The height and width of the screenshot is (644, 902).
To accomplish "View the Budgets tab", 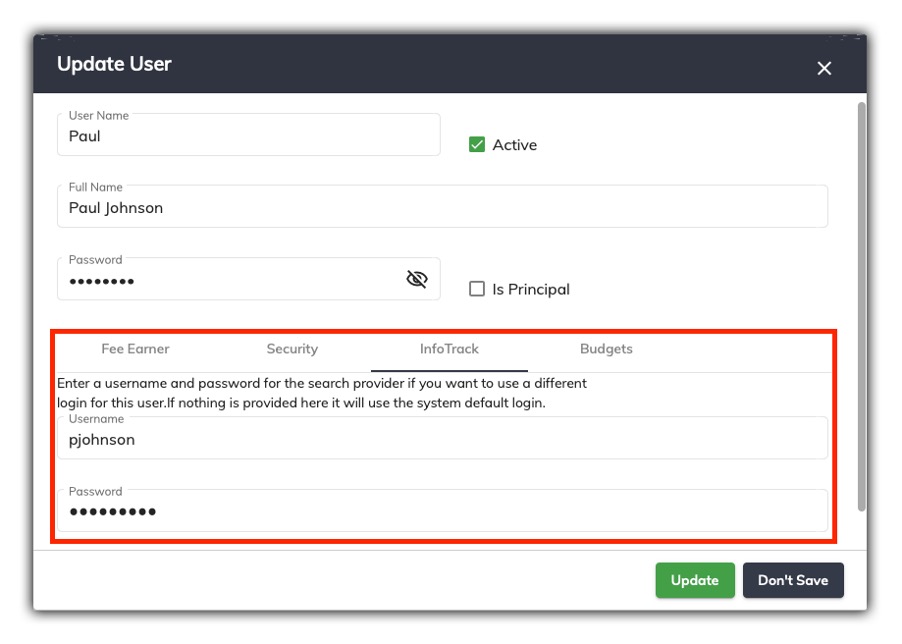I will click(x=604, y=349).
